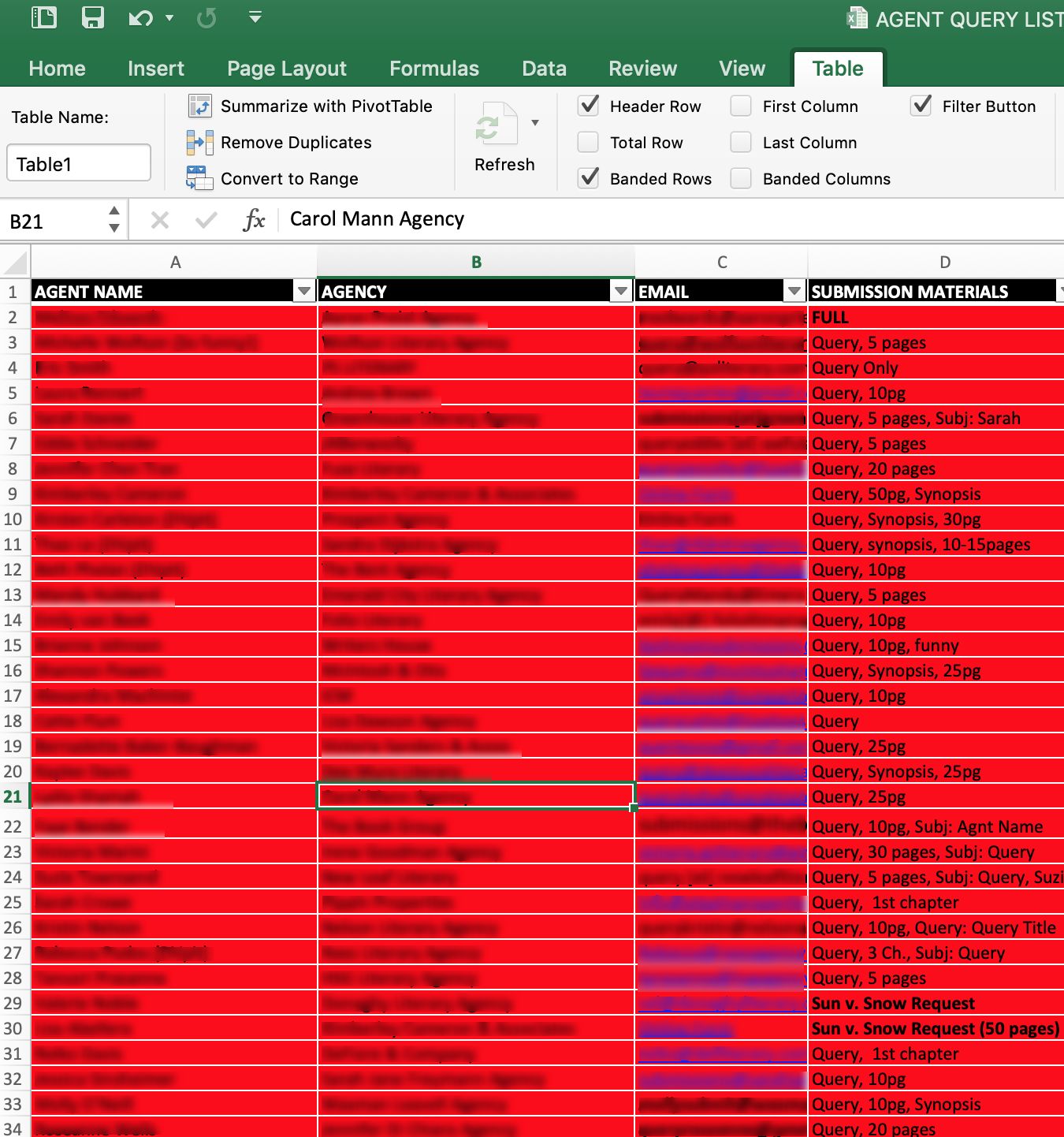Select cell Query, 10pg, Query: Query Title
Image resolution: width=1064 pixels, height=1137 pixels.
point(936,927)
